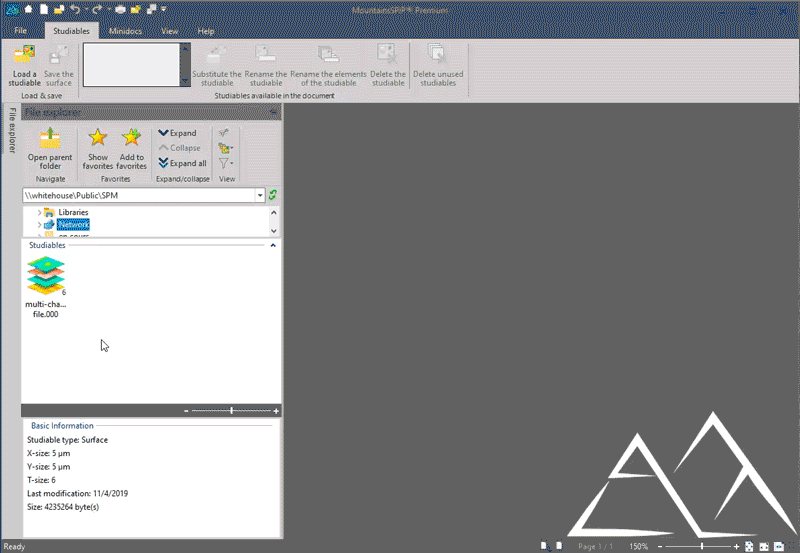
Task: Click Save the surface in the ribbon
Action: (x=59, y=65)
